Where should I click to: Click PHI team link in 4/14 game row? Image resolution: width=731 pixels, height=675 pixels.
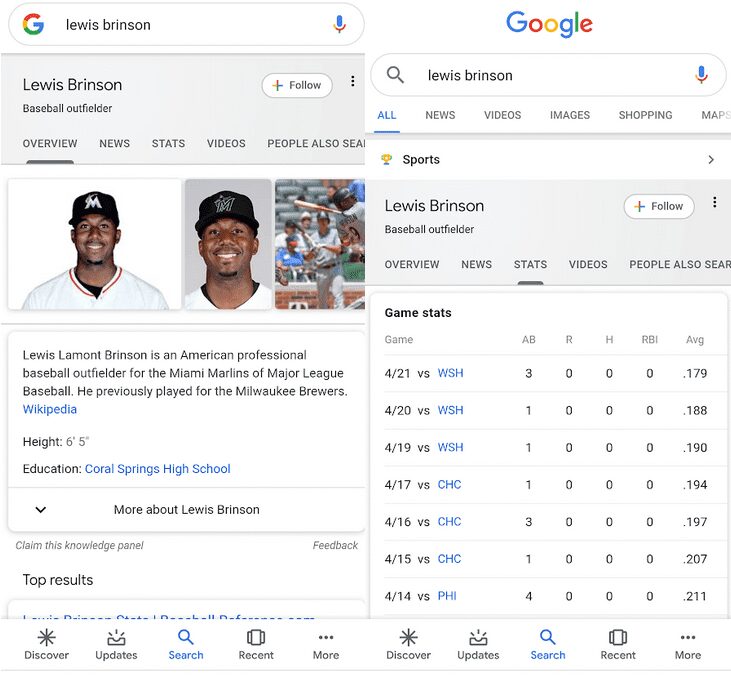click(x=447, y=596)
